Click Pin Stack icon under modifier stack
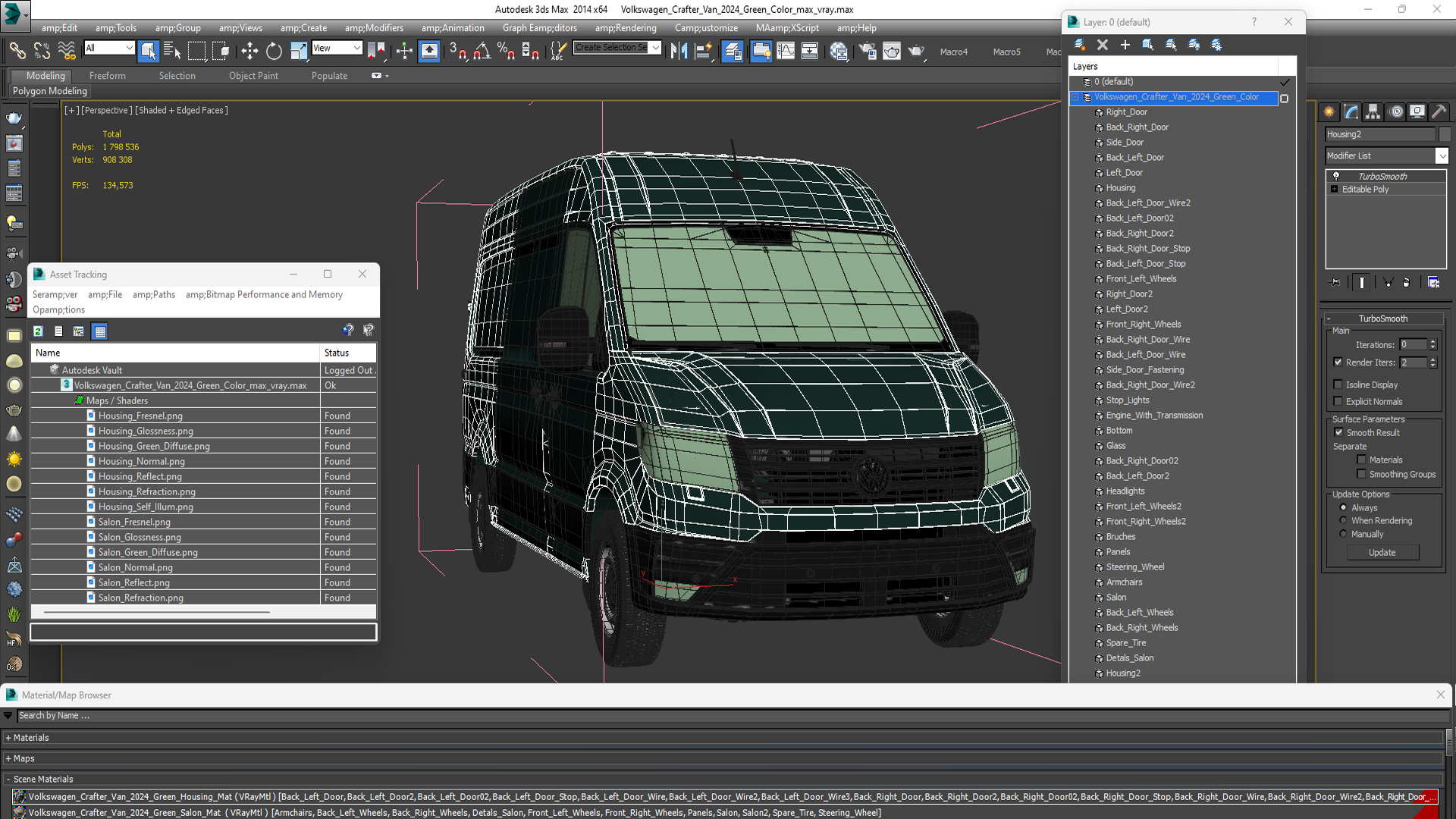The width and height of the screenshot is (1456, 819). (1335, 282)
